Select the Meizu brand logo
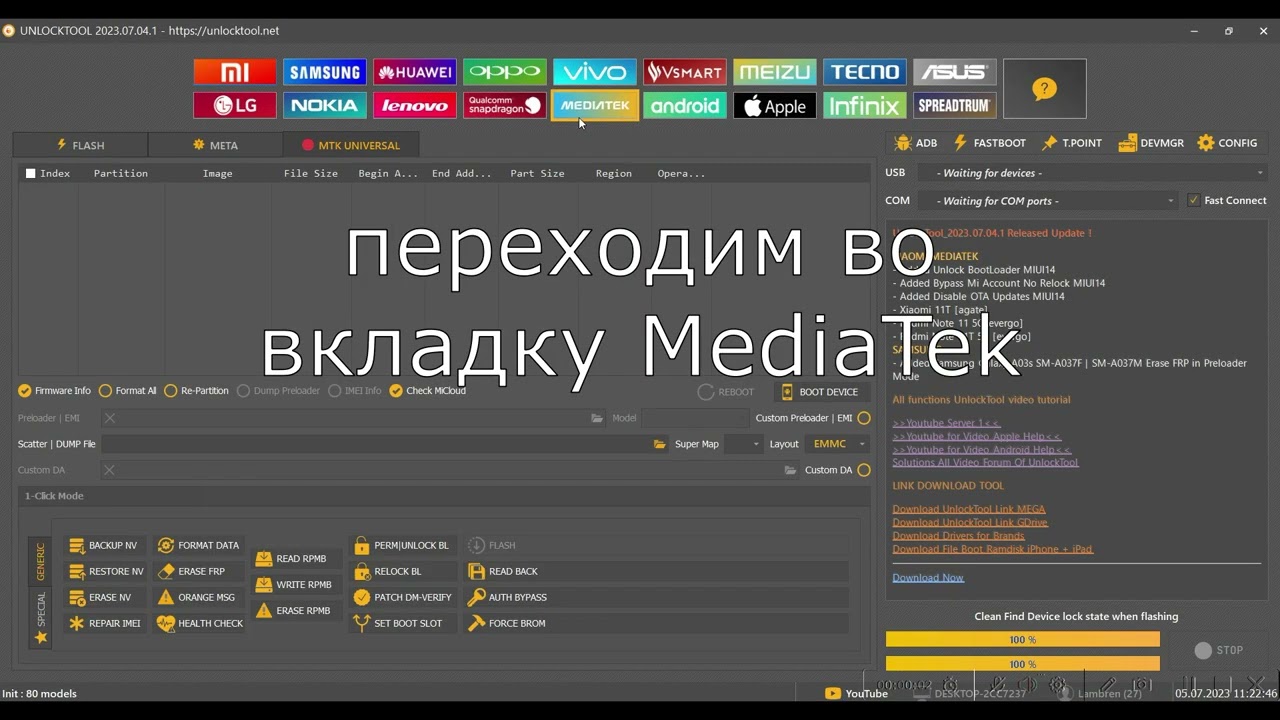 point(775,72)
